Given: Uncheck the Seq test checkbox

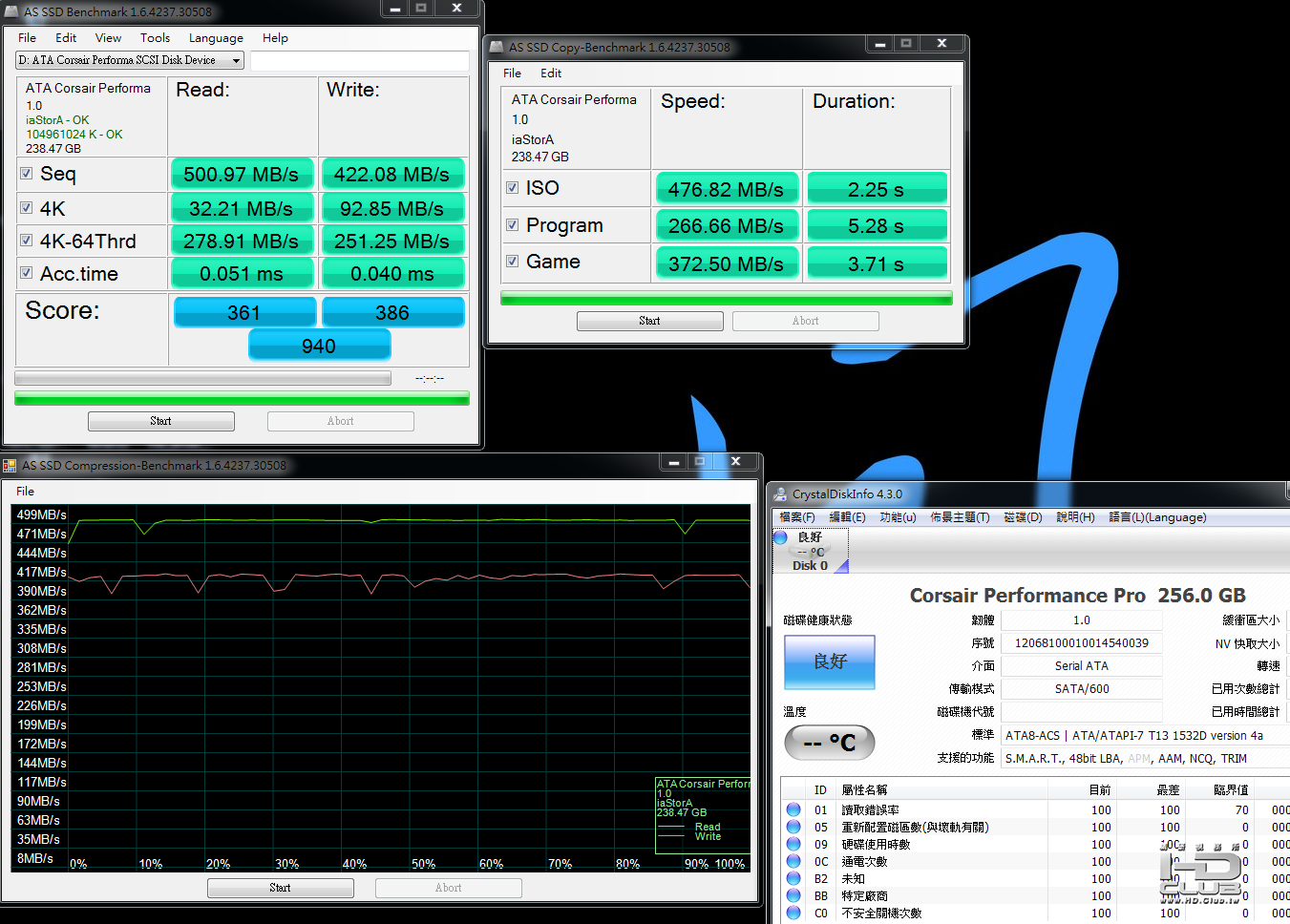Looking at the screenshot, I should point(27,174).
